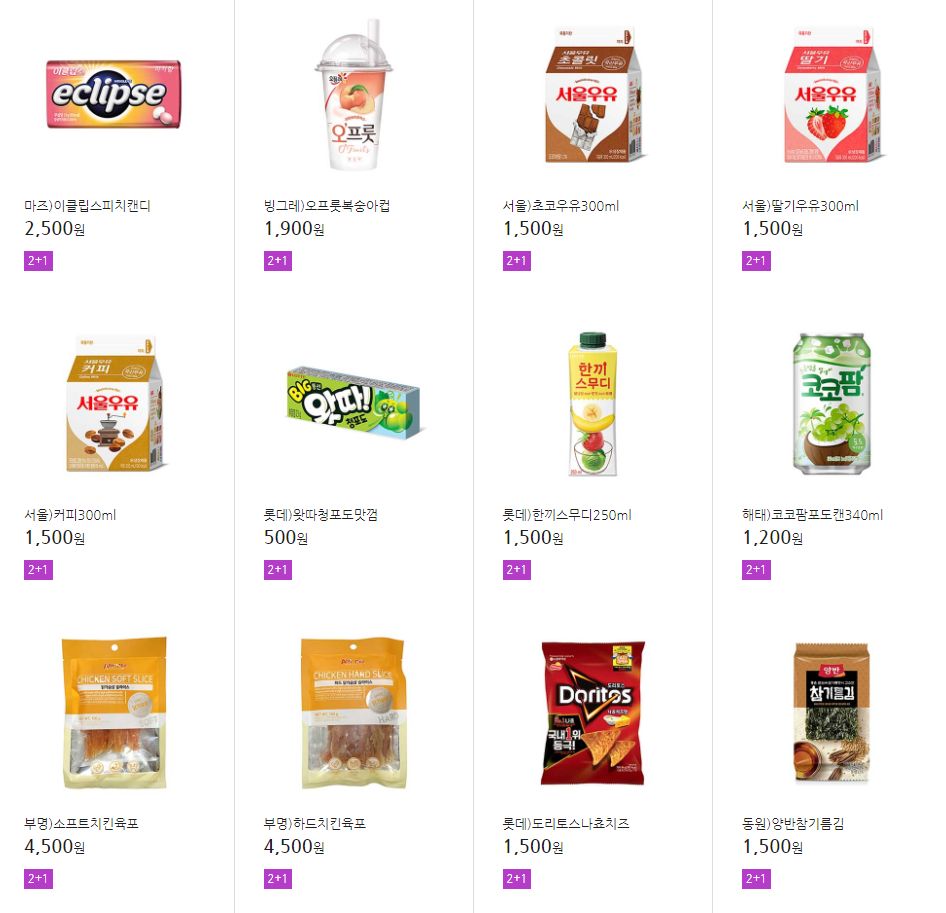This screenshot has height=913, width=946.
Task: Select the 한끼스무디 bottle image
Action: pos(592,404)
